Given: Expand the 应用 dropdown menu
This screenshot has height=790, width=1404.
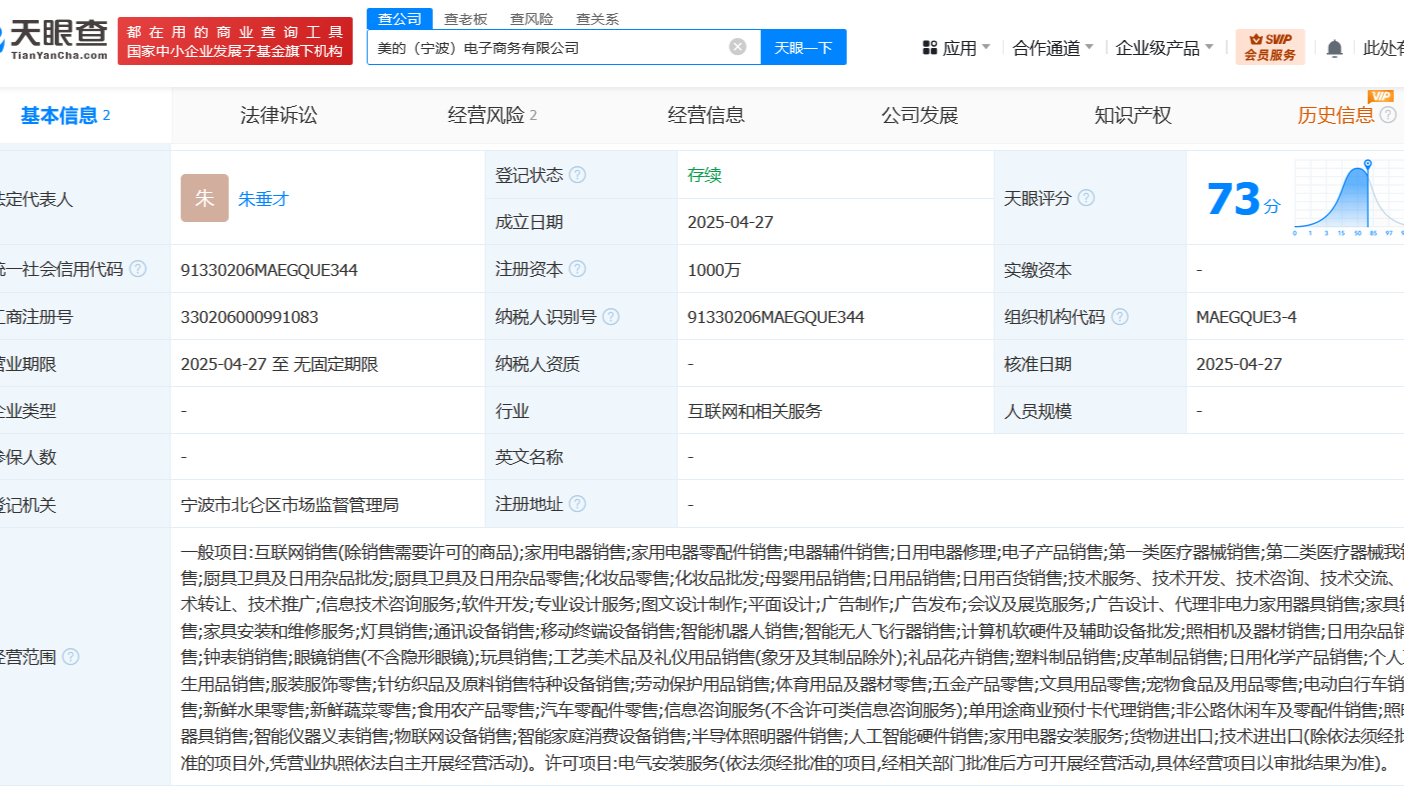Looking at the screenshot, I should (966, 47).
